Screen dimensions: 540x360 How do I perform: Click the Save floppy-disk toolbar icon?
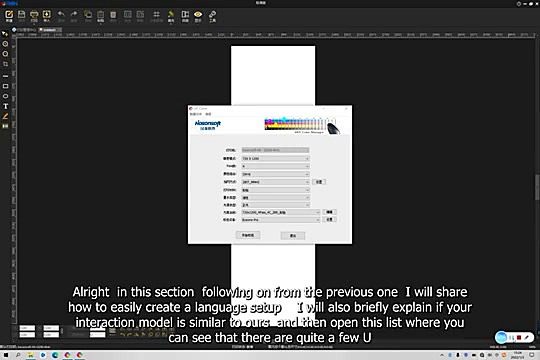tap(21, 16)
